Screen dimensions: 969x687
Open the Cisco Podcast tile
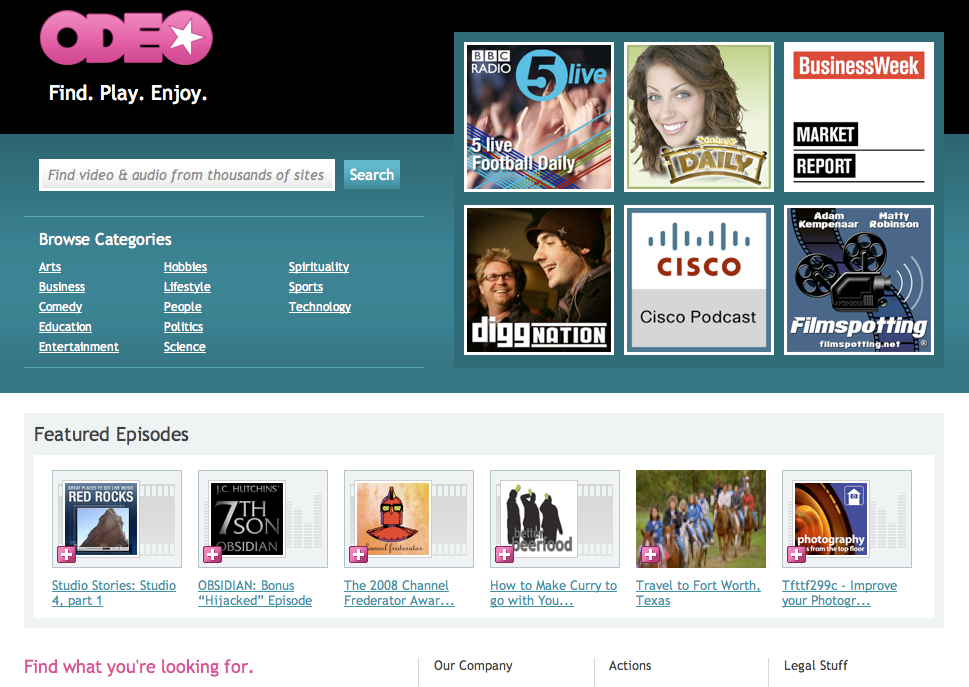699,280
